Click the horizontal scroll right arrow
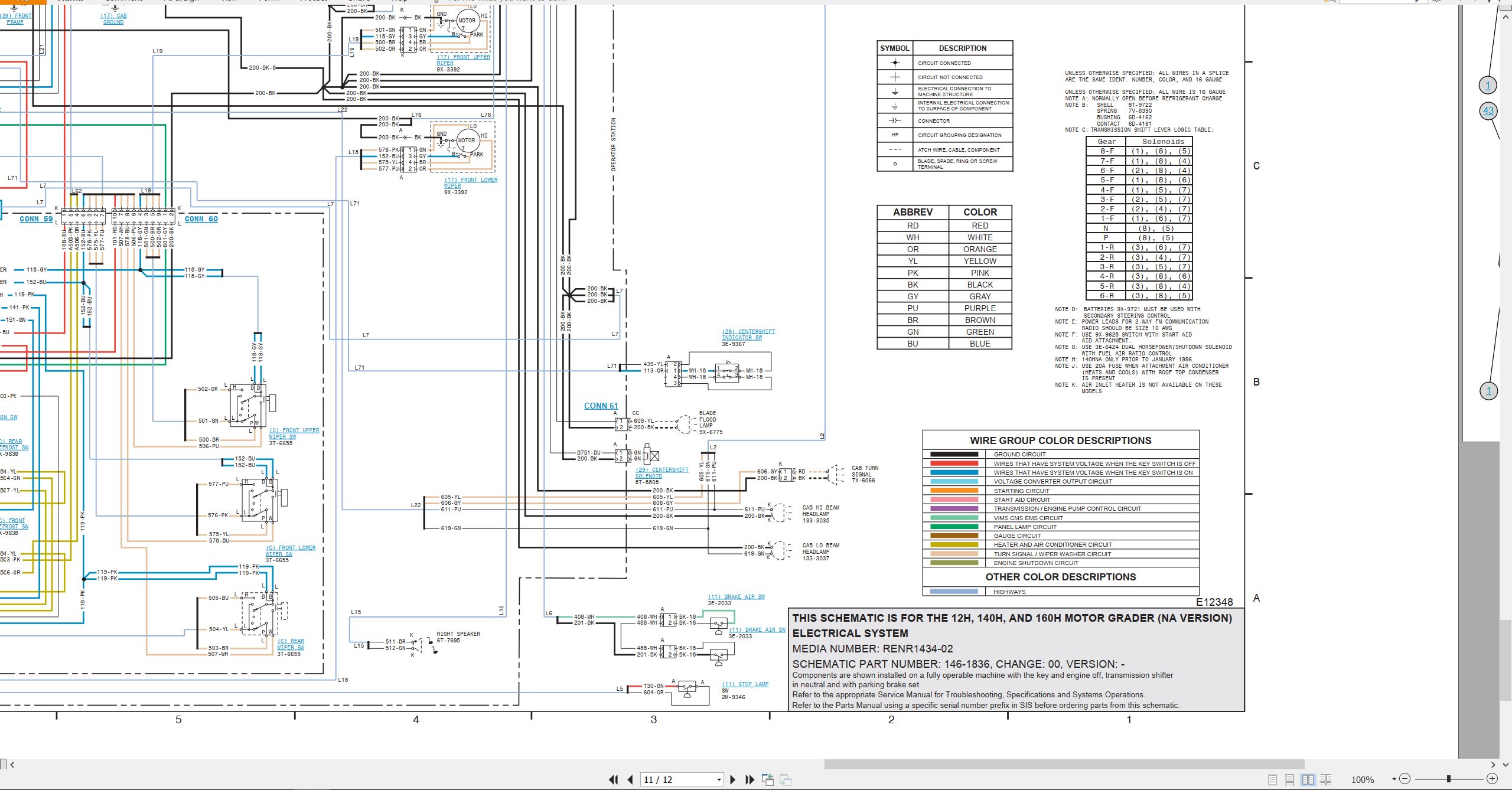The height and width of the screenshot is (790, 1512). pyautogui.click(x=1493, y=765)
